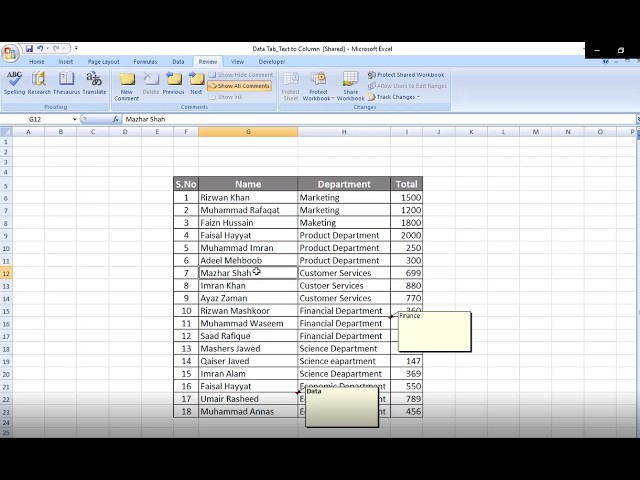This screenshot has width=640, height=480.
Task: Select the Department header cell
Action: [x=344, y=184]
